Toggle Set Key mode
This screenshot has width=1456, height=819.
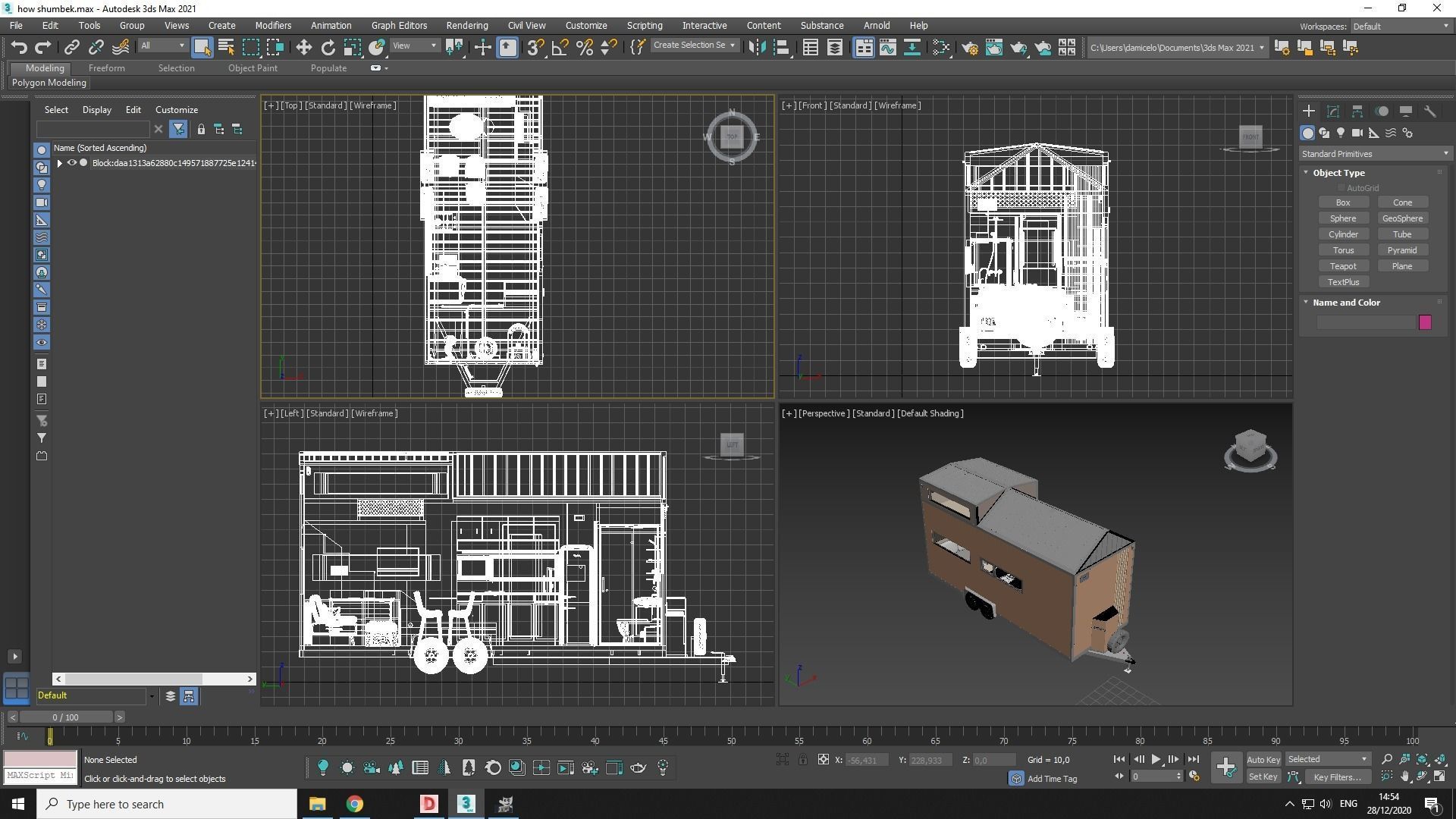(1263, 777)
